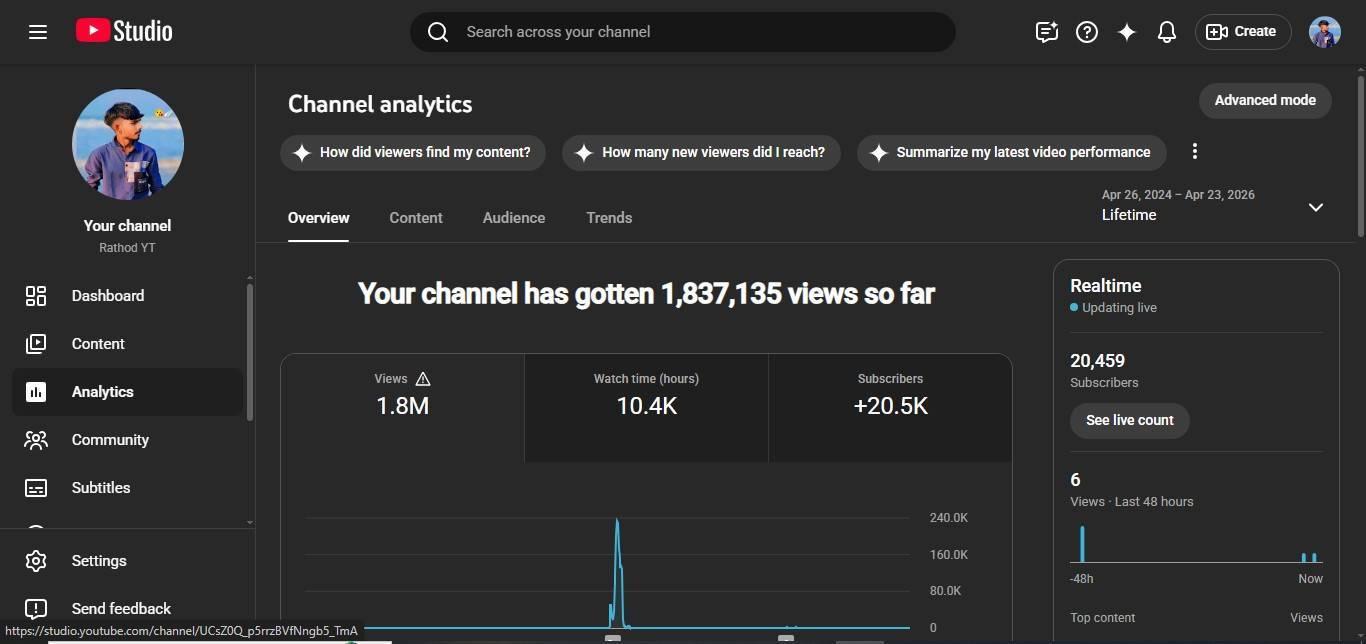1366x644 pixels.
Task: Switch to the Trends tab
Action: 609,218
